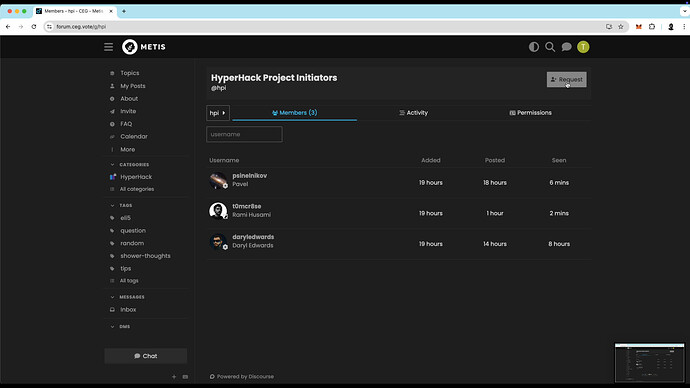Image resolution: width=690 pixels, height=388 pixels.
Task: Open psinelnikov's avatar profile
Action: point(218,180)
